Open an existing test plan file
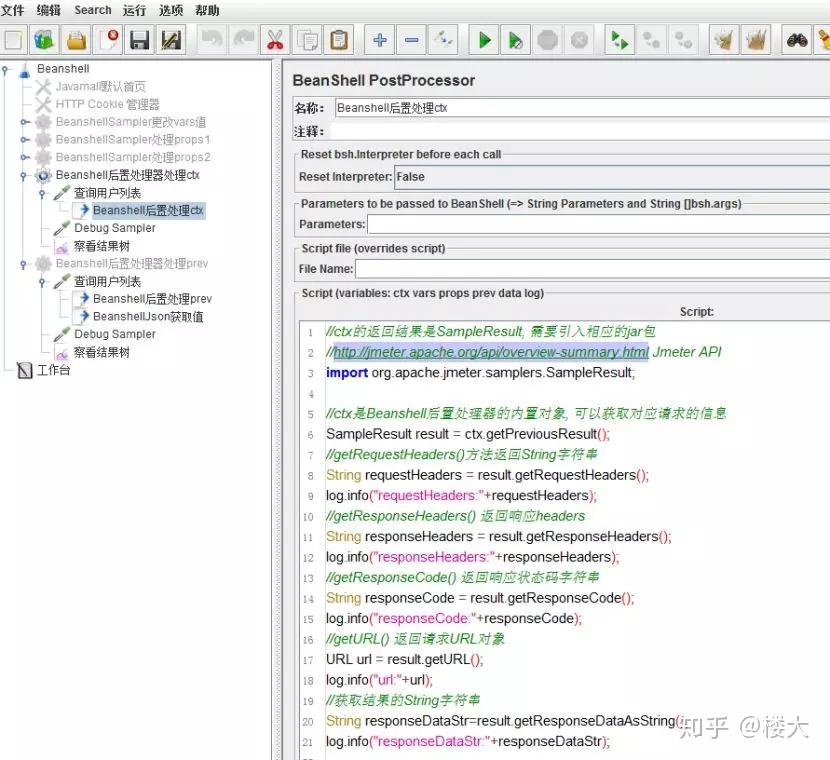Viewport: 830px width, 760px height. tap(76, 40)
